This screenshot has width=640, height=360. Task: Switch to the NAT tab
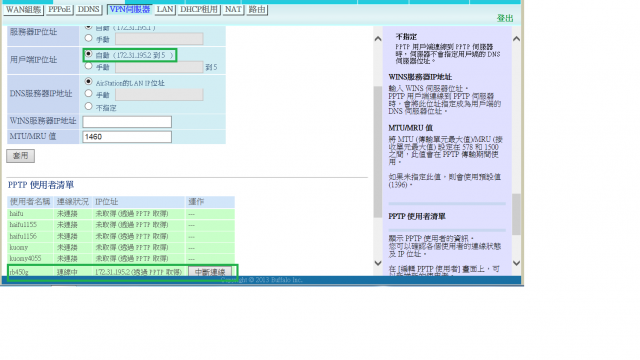coord(233,10)
